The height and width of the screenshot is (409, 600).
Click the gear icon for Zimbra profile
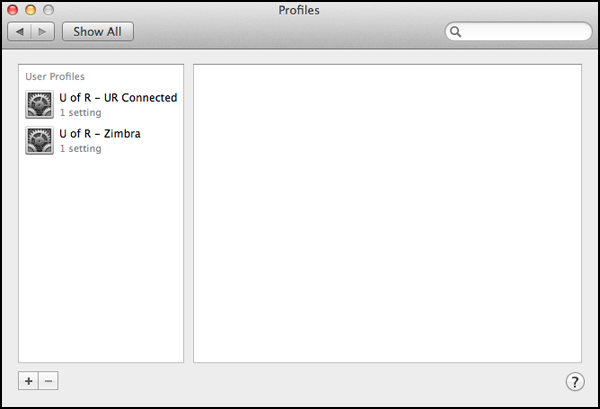(39, 140)
